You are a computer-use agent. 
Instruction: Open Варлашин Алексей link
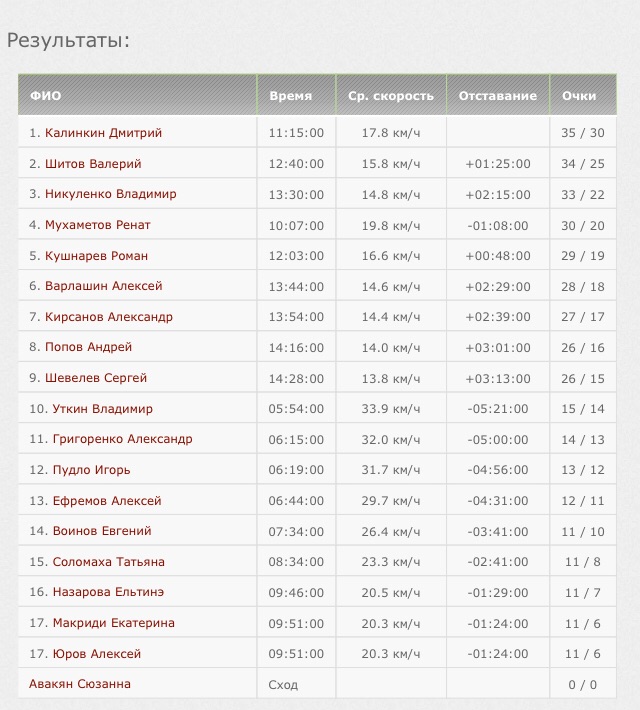tap(103, 286)
